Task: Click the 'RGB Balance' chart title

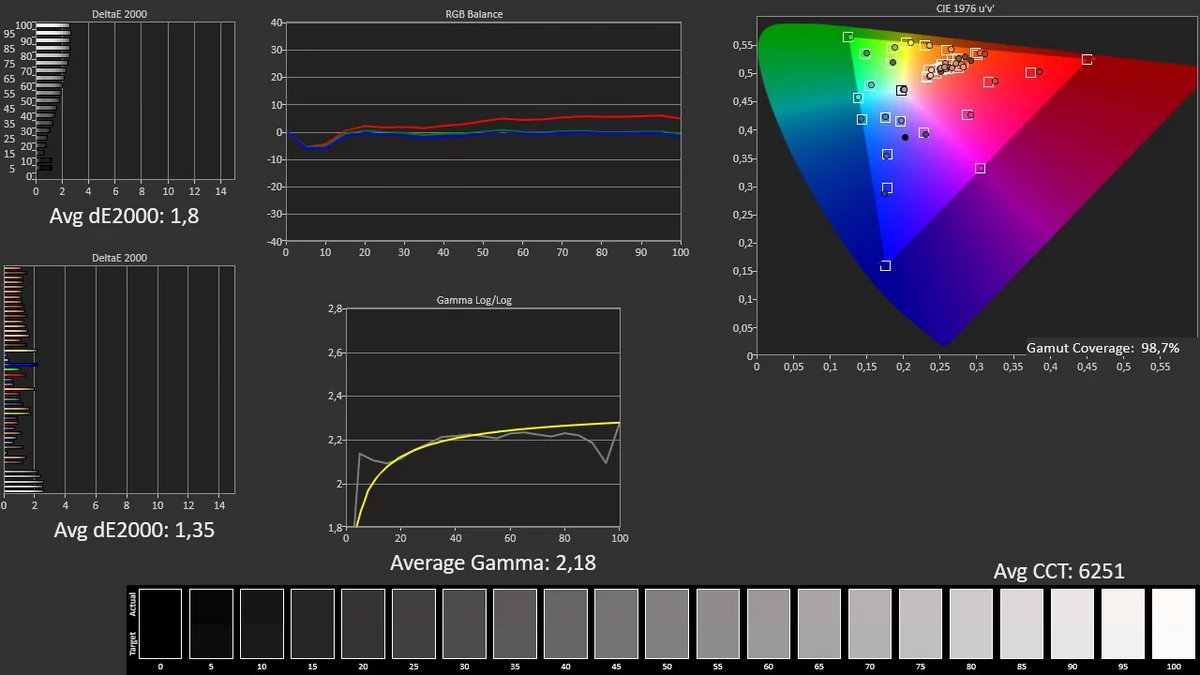Action: [x=474, y=15]
